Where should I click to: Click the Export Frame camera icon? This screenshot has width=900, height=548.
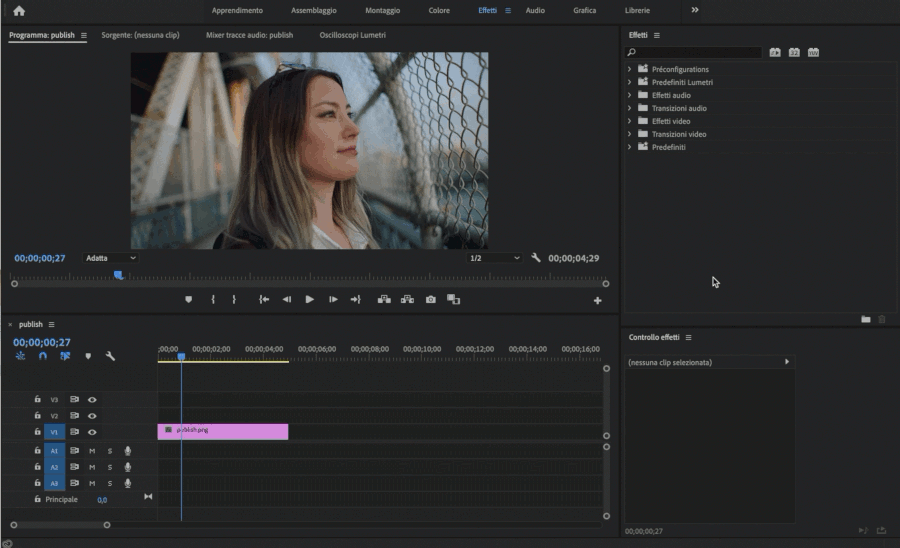[431, 299]
